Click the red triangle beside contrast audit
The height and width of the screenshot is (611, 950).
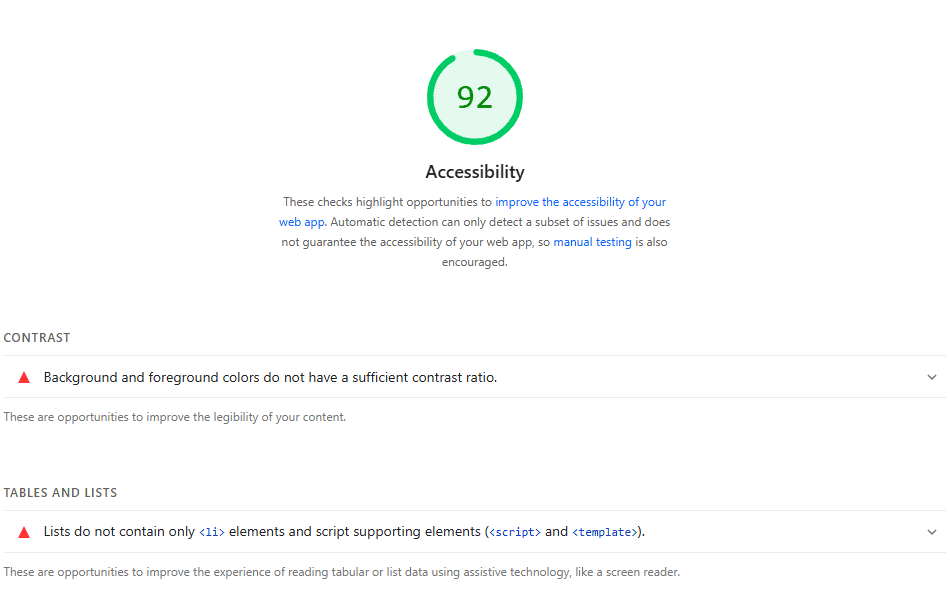[24, 377]
